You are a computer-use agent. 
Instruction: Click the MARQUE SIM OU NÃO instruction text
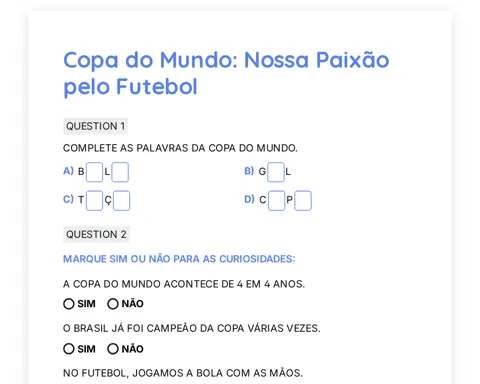(179, 259)
